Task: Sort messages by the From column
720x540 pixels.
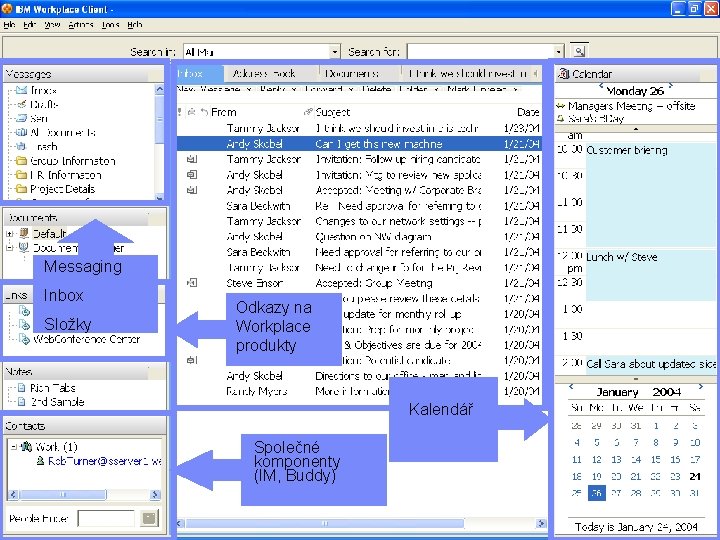Action: click(x=224, y=112)
